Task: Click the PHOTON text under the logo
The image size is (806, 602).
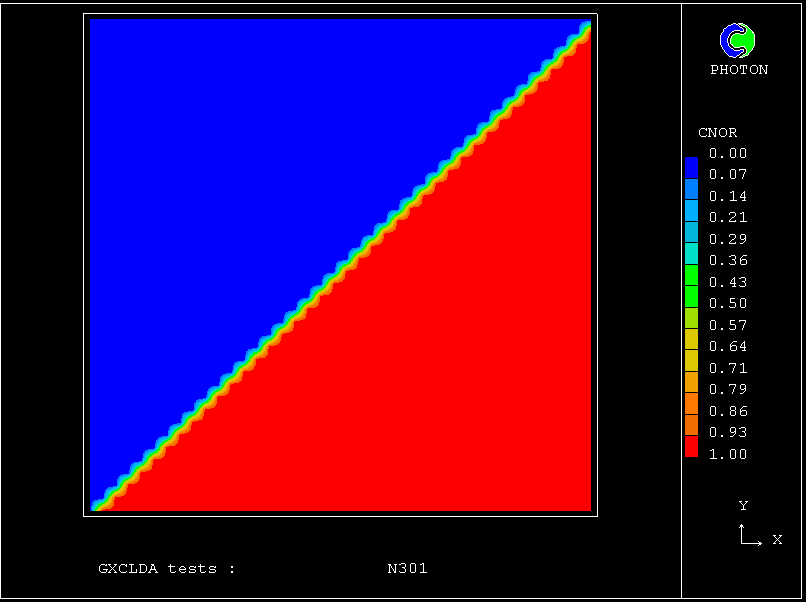Action: click(739, 70)
